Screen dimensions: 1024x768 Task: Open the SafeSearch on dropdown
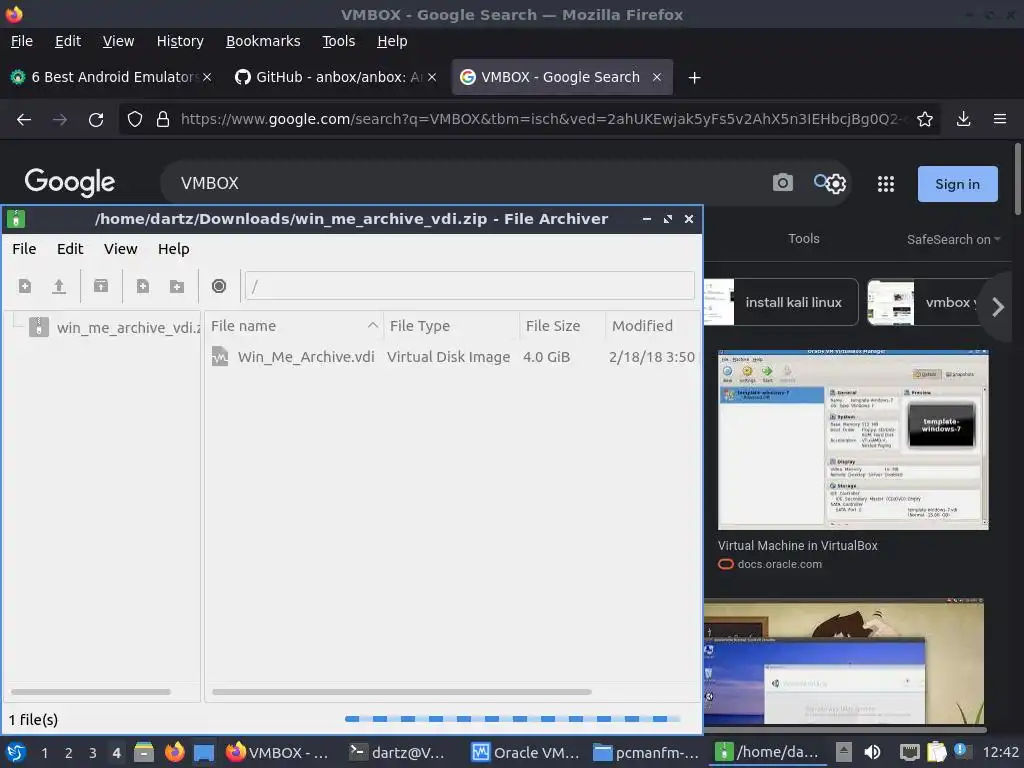[953, 240]
